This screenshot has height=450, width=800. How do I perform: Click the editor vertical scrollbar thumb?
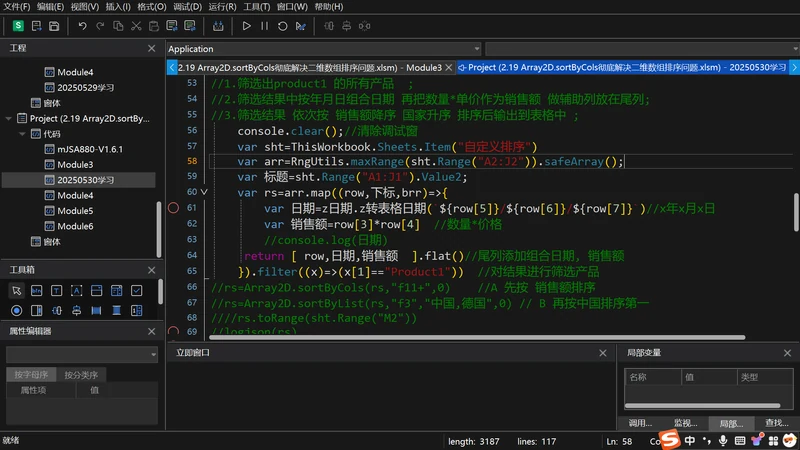click(x=796, y=212)
